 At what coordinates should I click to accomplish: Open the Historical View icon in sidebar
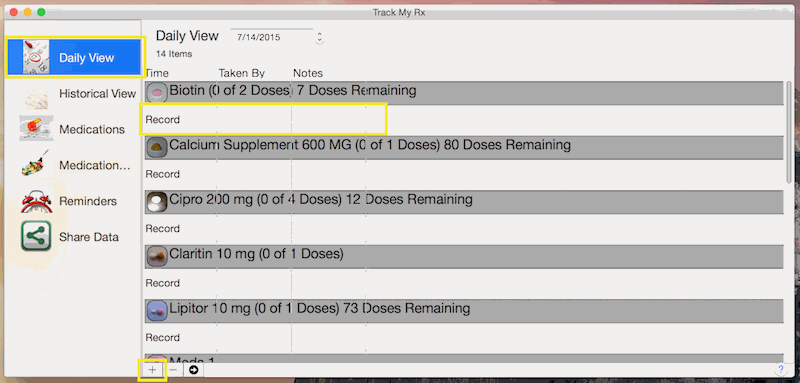click(x=36, y=96)
